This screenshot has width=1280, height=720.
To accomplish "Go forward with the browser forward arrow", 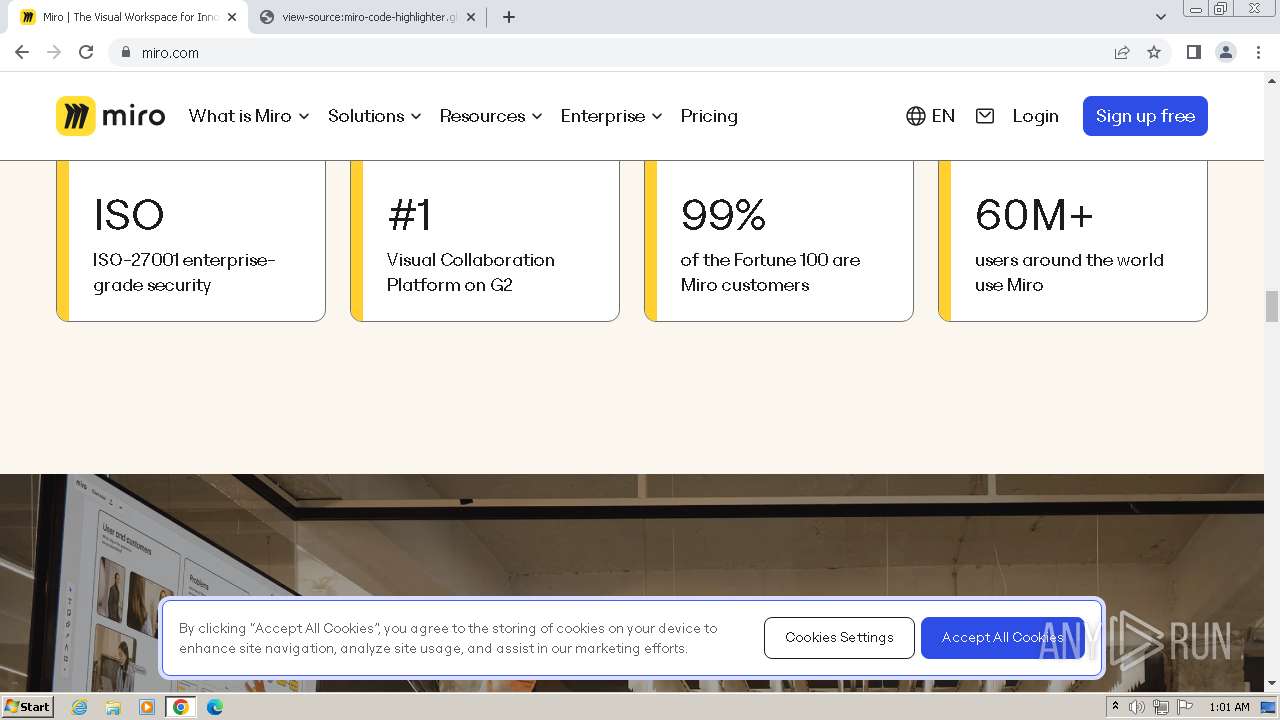I will point(54,52).
